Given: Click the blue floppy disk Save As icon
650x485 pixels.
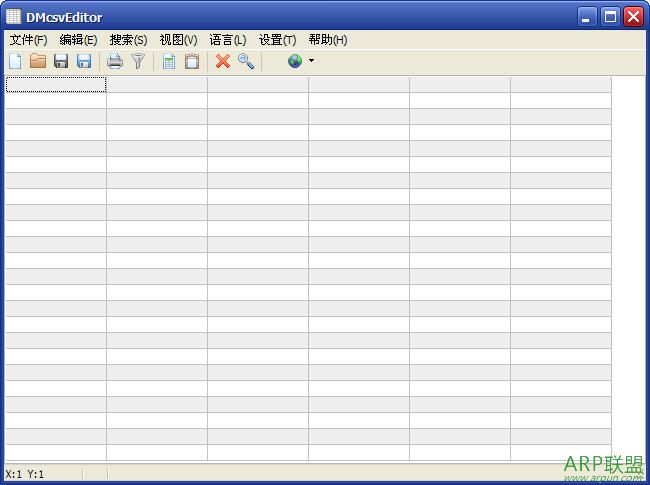Looking at the screenshot, I should [x=84, y=61].
